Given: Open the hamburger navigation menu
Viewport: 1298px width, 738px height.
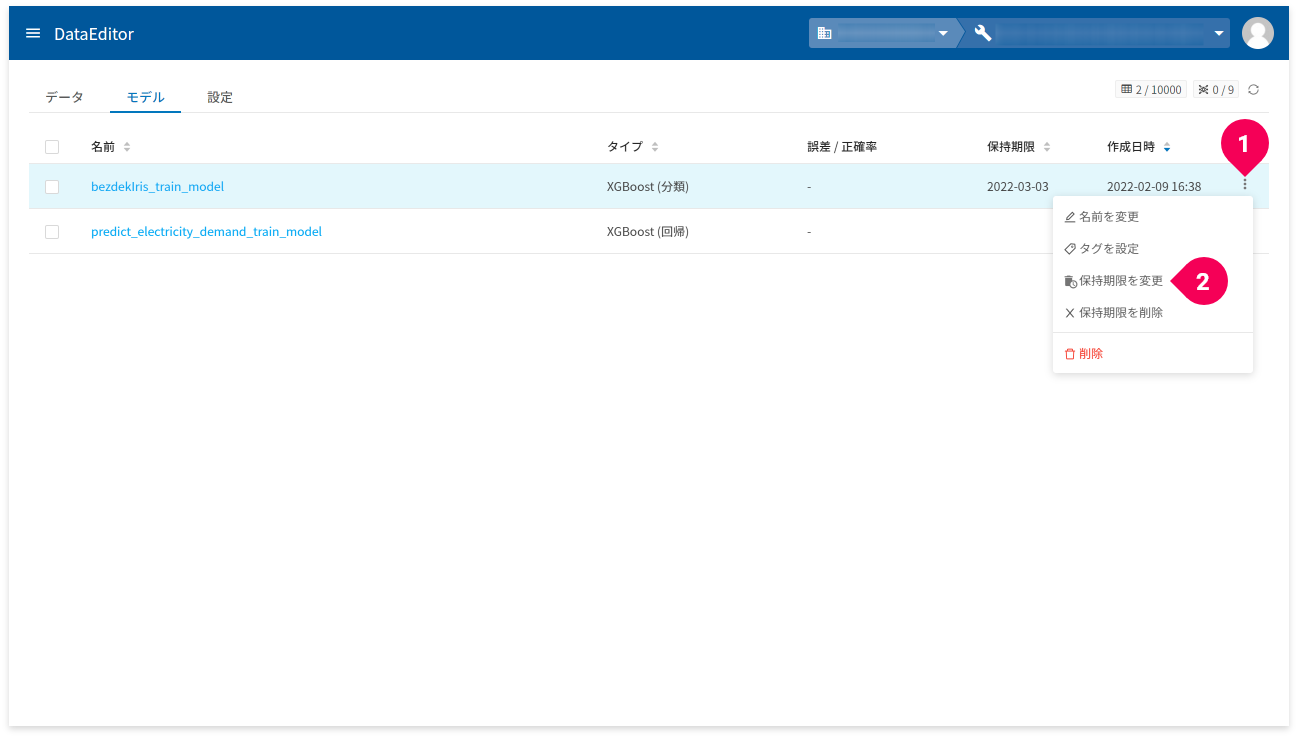Looking at the screenshot, I should pos(33,33).
